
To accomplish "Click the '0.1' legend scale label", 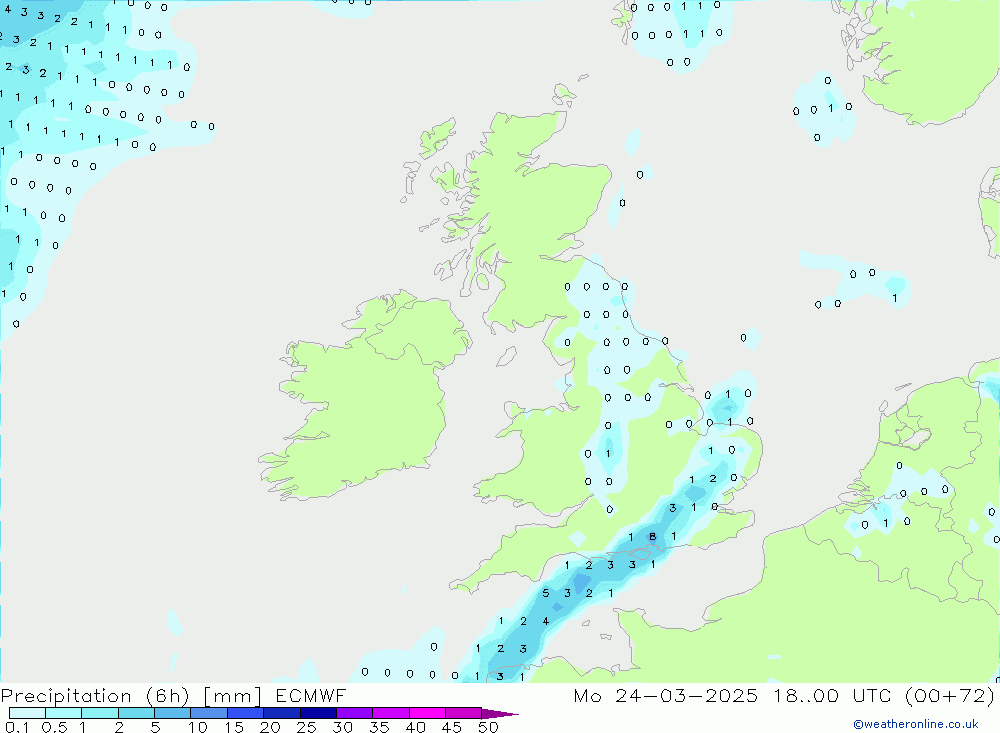I will click(17, 727).
